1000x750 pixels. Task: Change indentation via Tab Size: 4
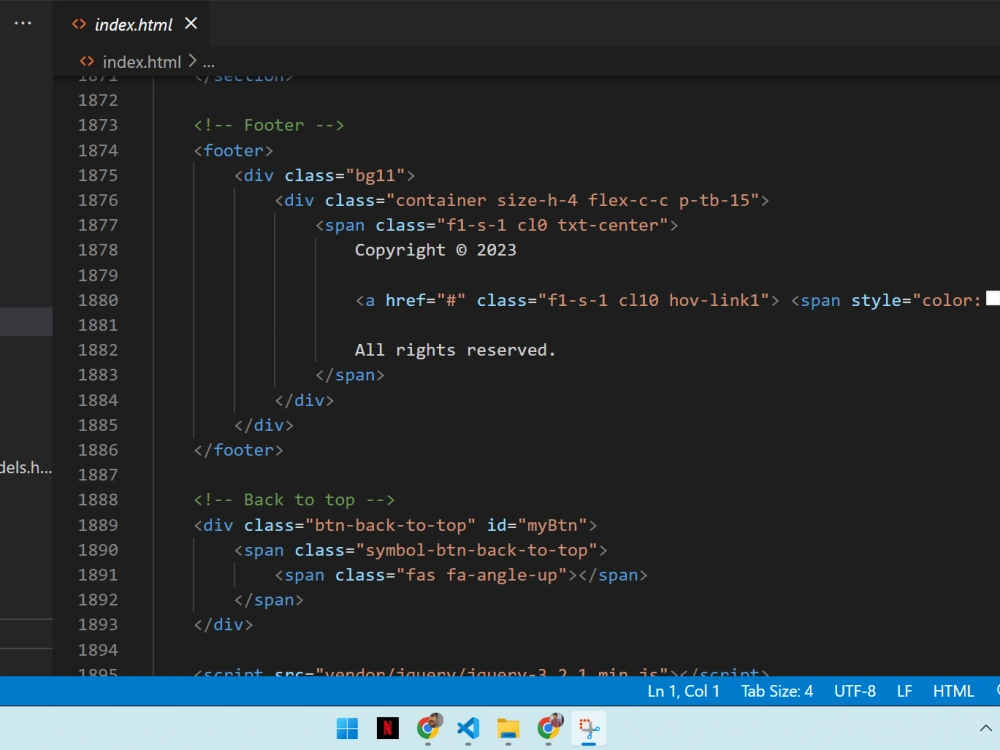pos(777,691)
